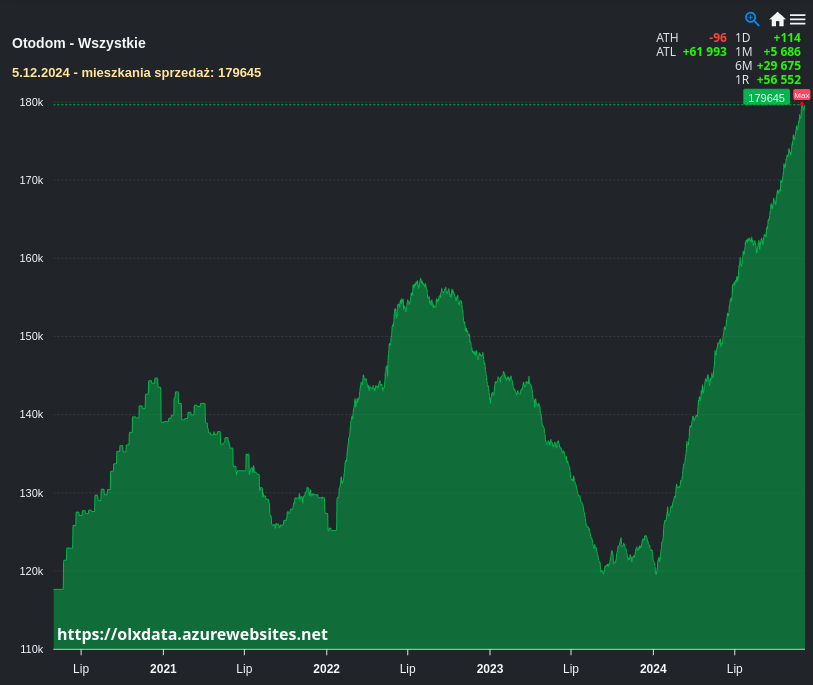Click the 2022 x-axis label

[x=326, y=669]
